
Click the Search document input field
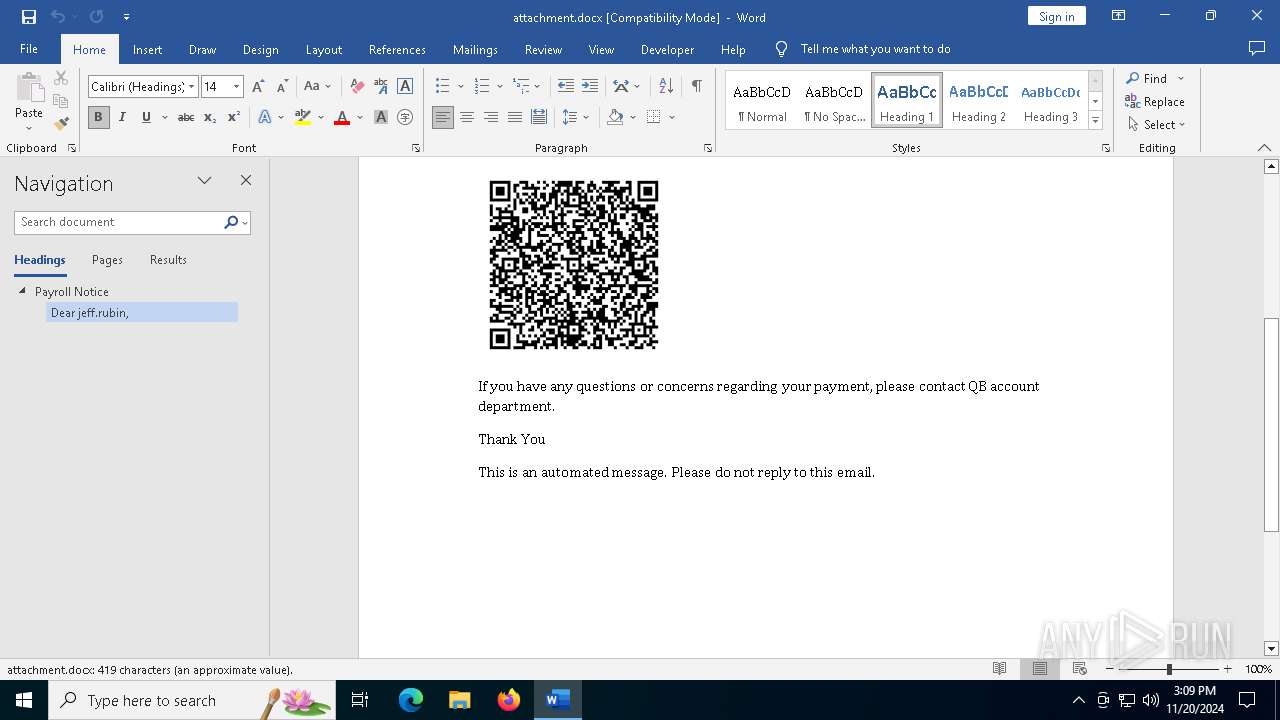tap(118, 222)
